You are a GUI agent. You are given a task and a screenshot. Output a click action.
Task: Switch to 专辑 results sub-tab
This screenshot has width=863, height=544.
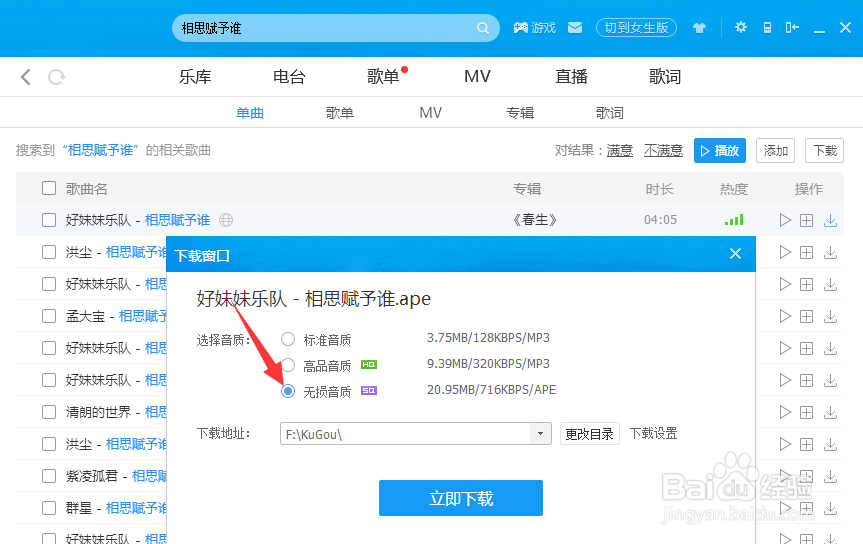tap(520, 113)
